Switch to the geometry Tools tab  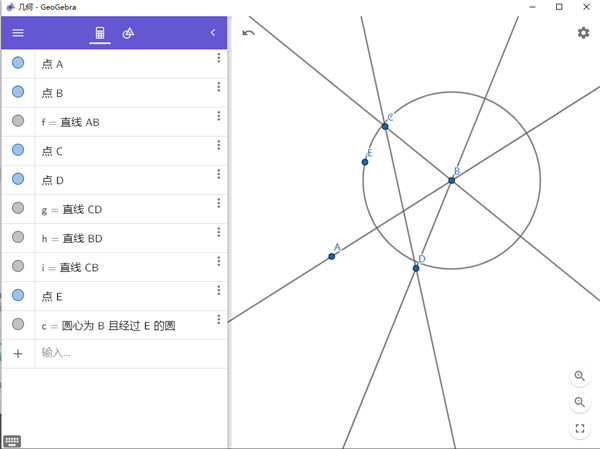point(128,33)
